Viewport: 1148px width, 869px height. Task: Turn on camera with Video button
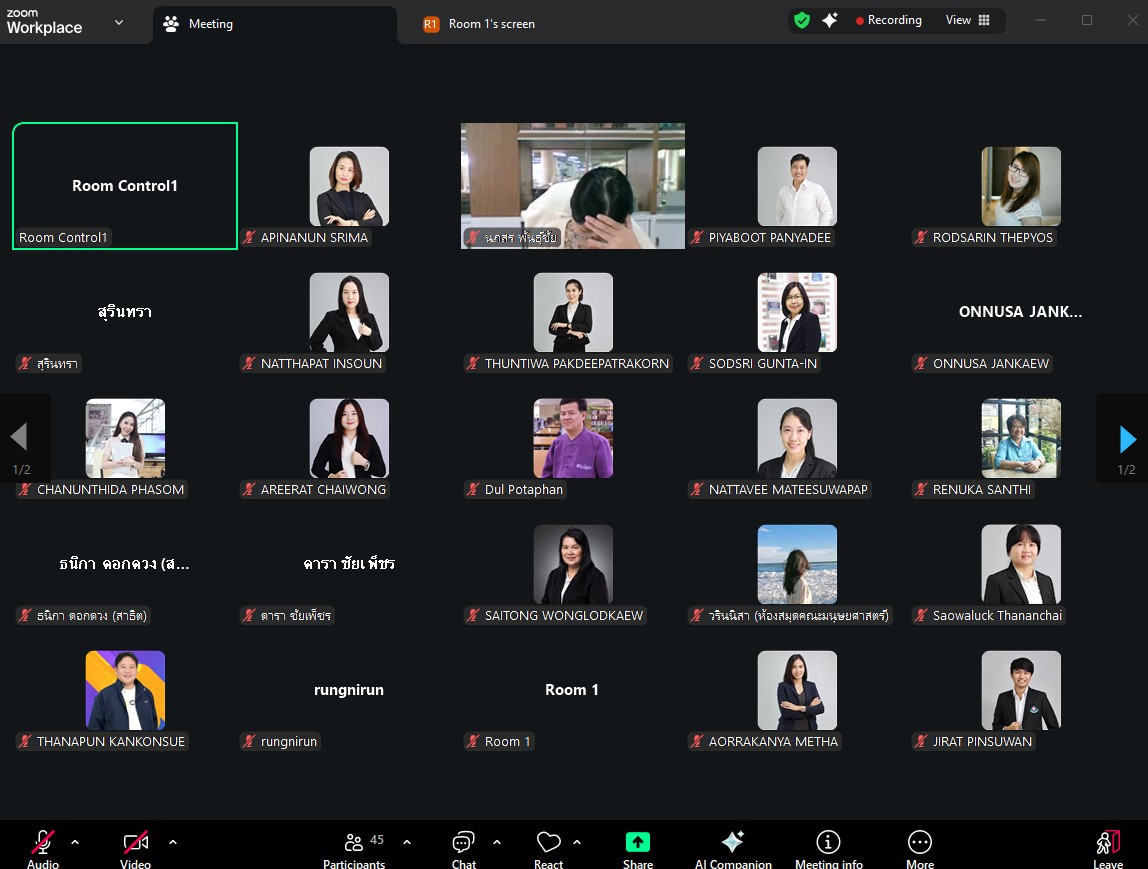[x=136, y=847]
